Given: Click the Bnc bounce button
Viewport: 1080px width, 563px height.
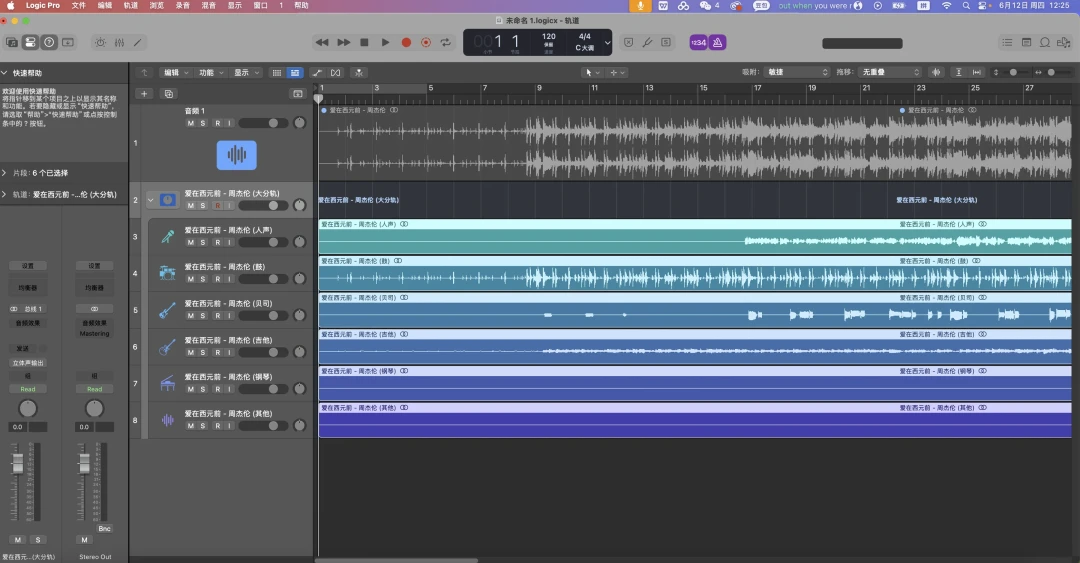Looking at the screenshot, I should pos(104,529).
